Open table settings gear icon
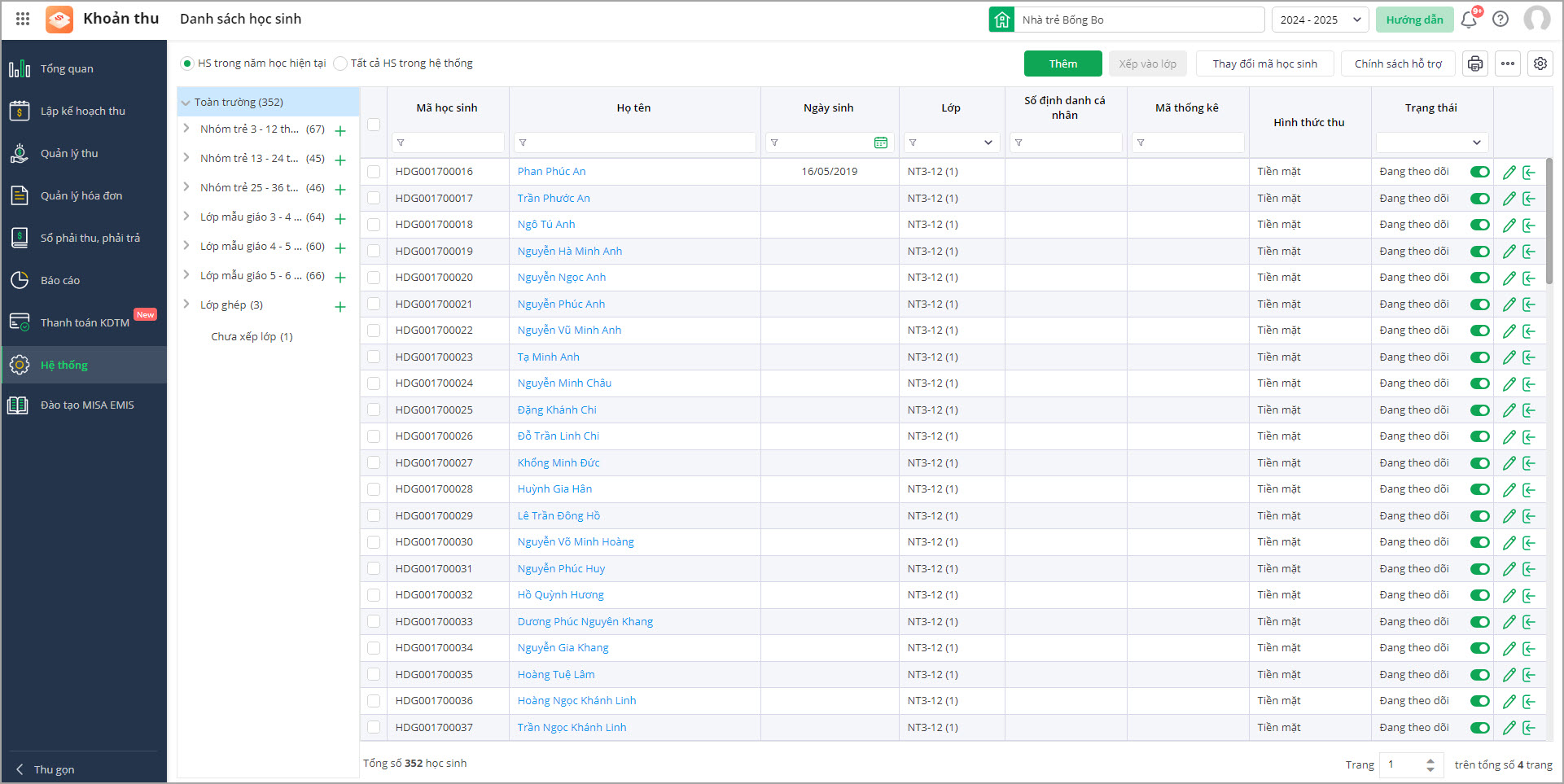The image size is (1564, 784). click(x=1540, y=64)
